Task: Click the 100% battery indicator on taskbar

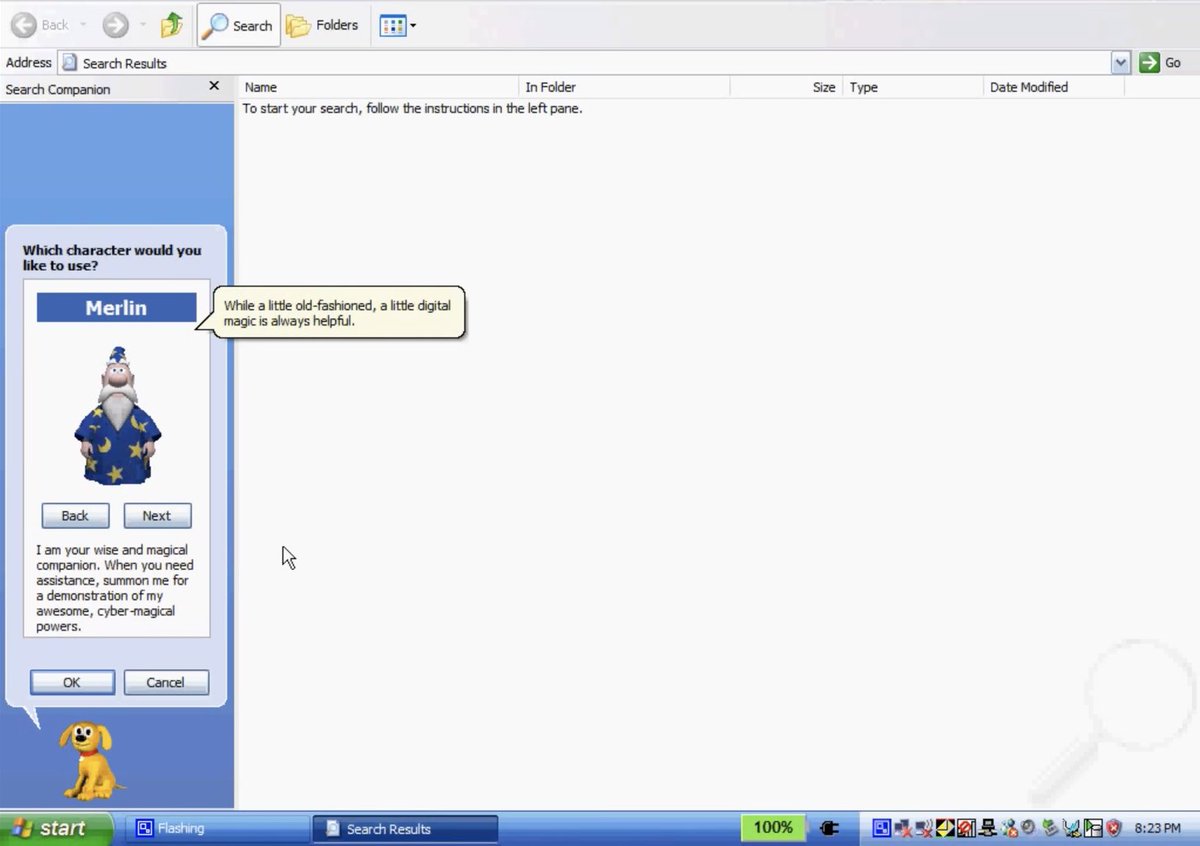Action: coord(772,828)
